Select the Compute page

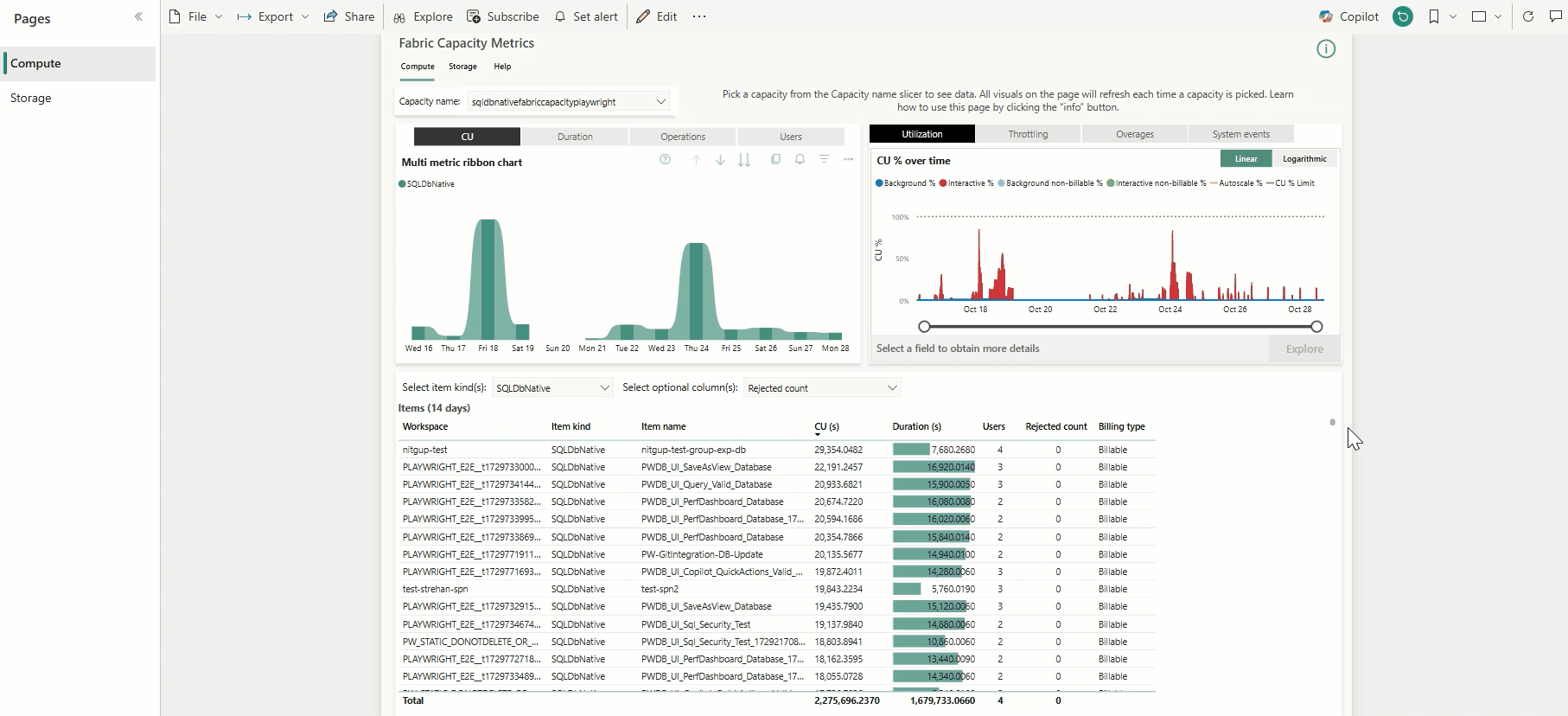point(80,63)
